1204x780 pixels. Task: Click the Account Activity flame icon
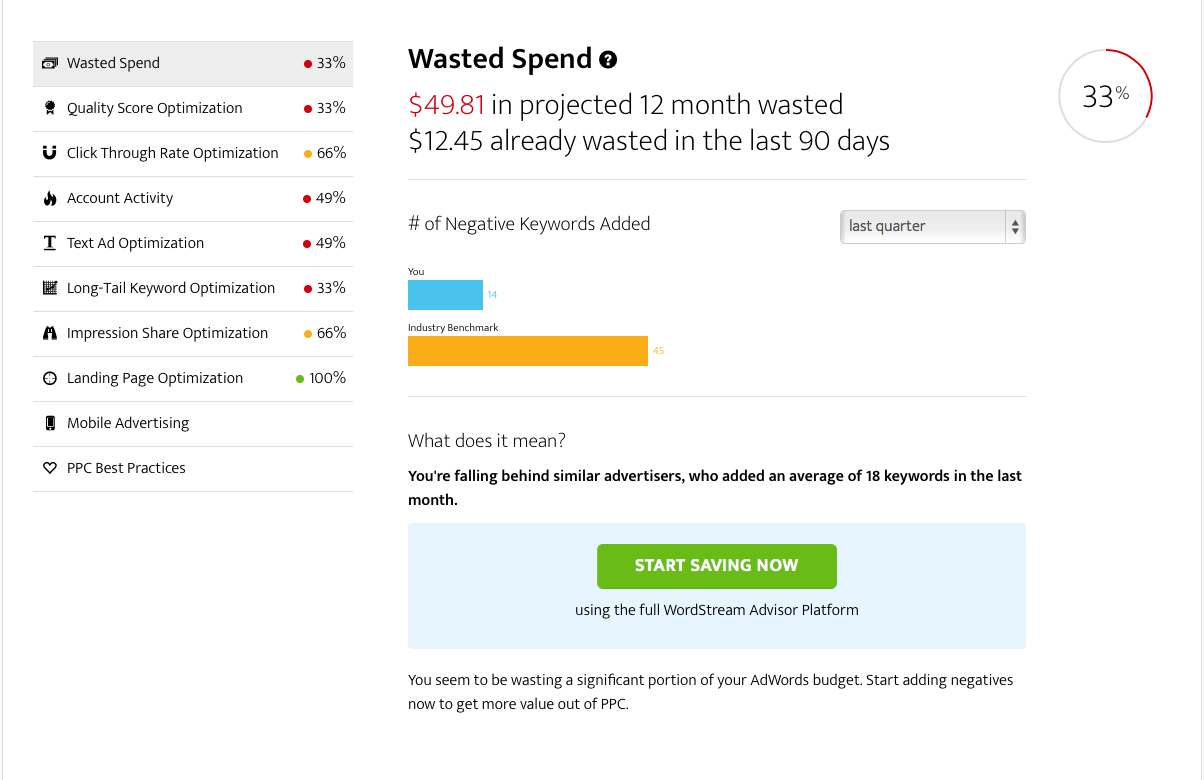(50, 198)
